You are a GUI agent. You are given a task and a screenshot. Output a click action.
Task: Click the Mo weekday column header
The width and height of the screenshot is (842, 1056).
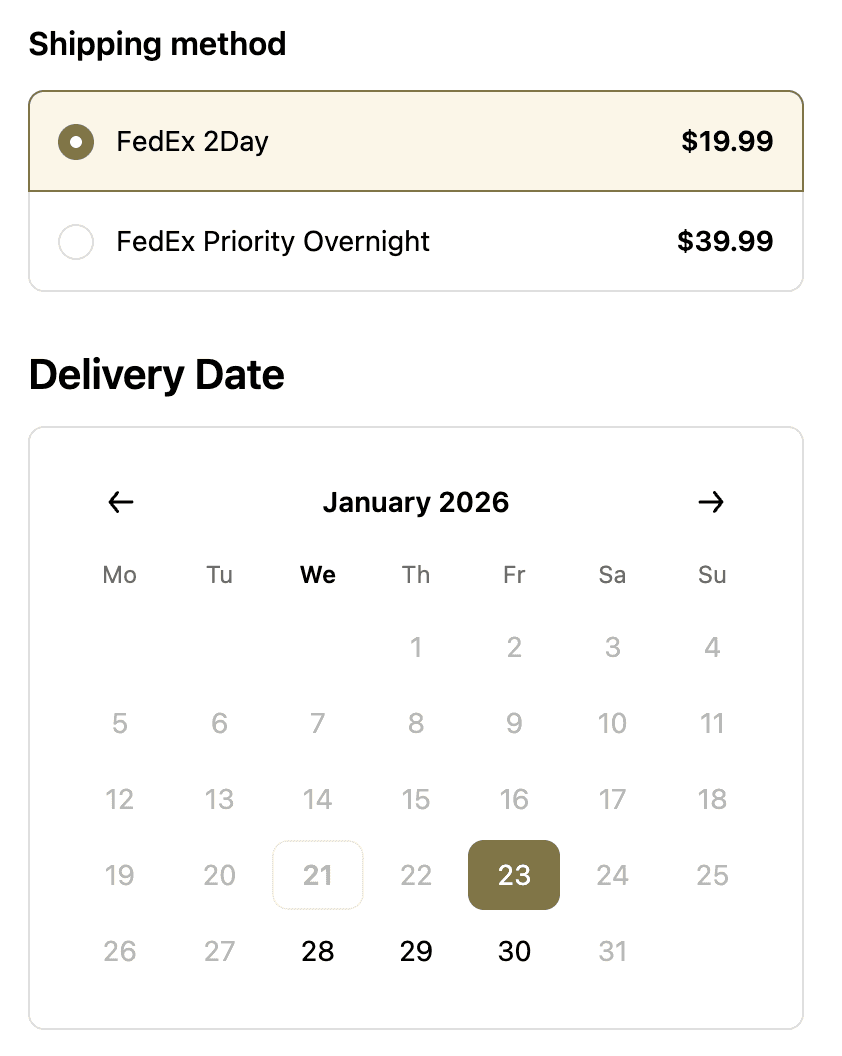(x=119, y=575)
